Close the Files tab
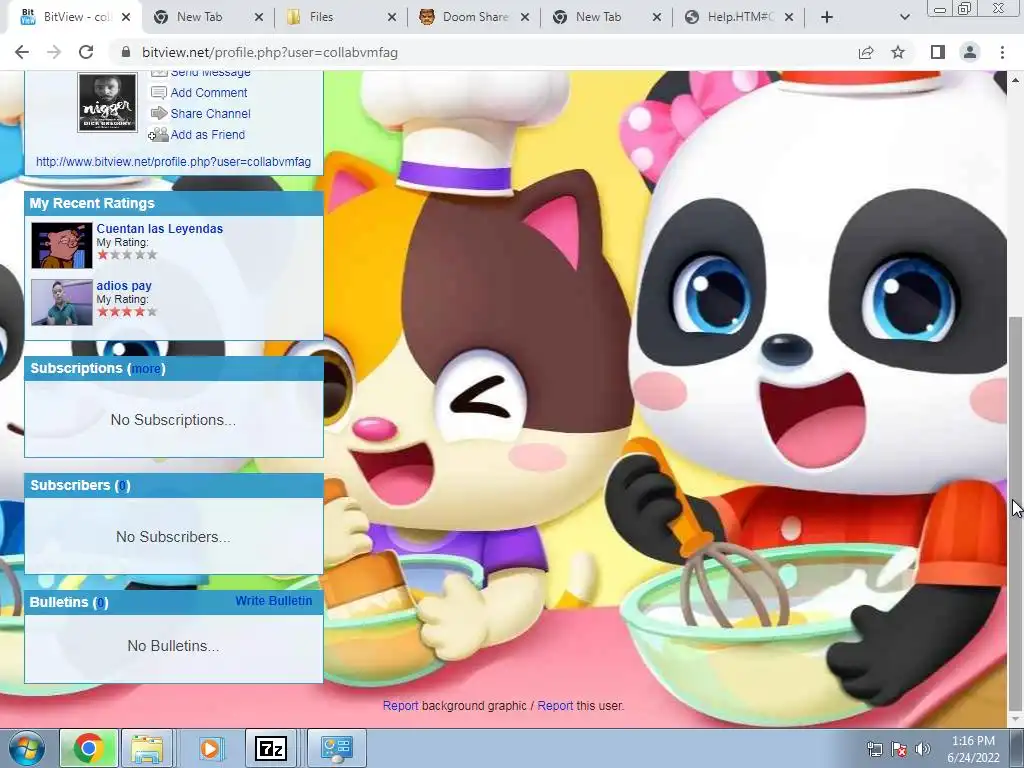Viewport: 1024px width, 768px height. coord(392,17)
